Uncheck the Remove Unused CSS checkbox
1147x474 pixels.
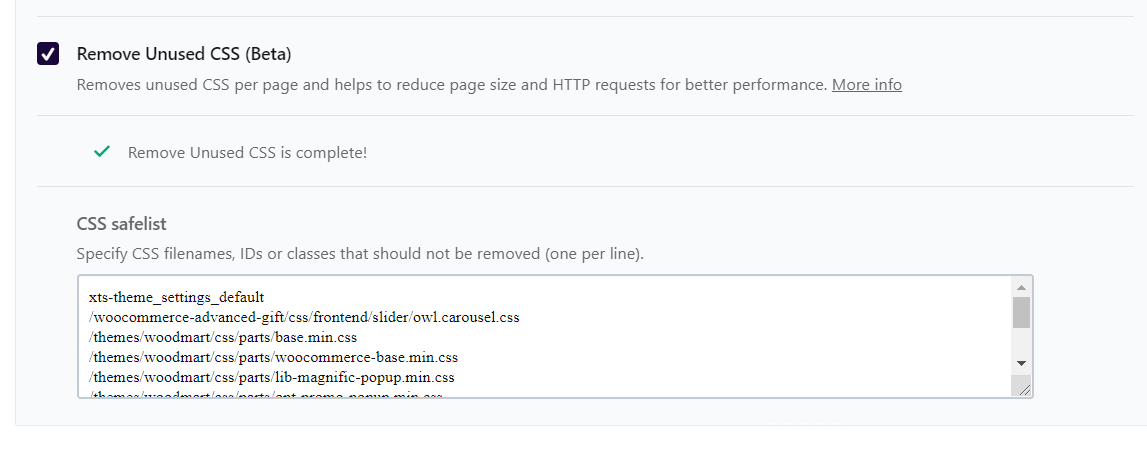48,54
